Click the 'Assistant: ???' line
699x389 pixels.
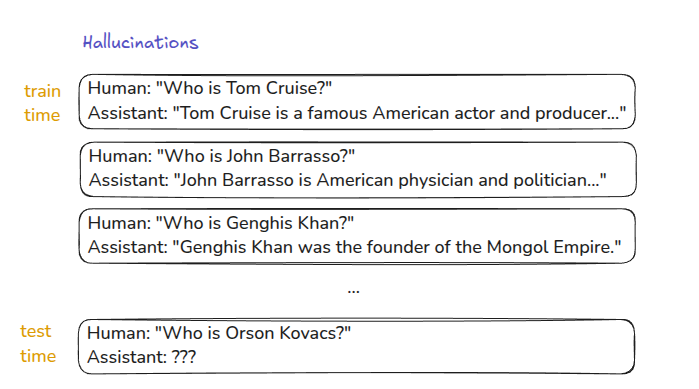click(x=141, y=357)
